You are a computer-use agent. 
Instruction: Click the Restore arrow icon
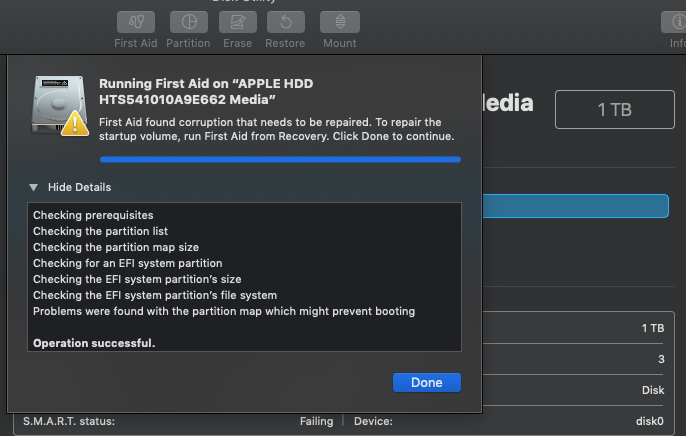286,22
